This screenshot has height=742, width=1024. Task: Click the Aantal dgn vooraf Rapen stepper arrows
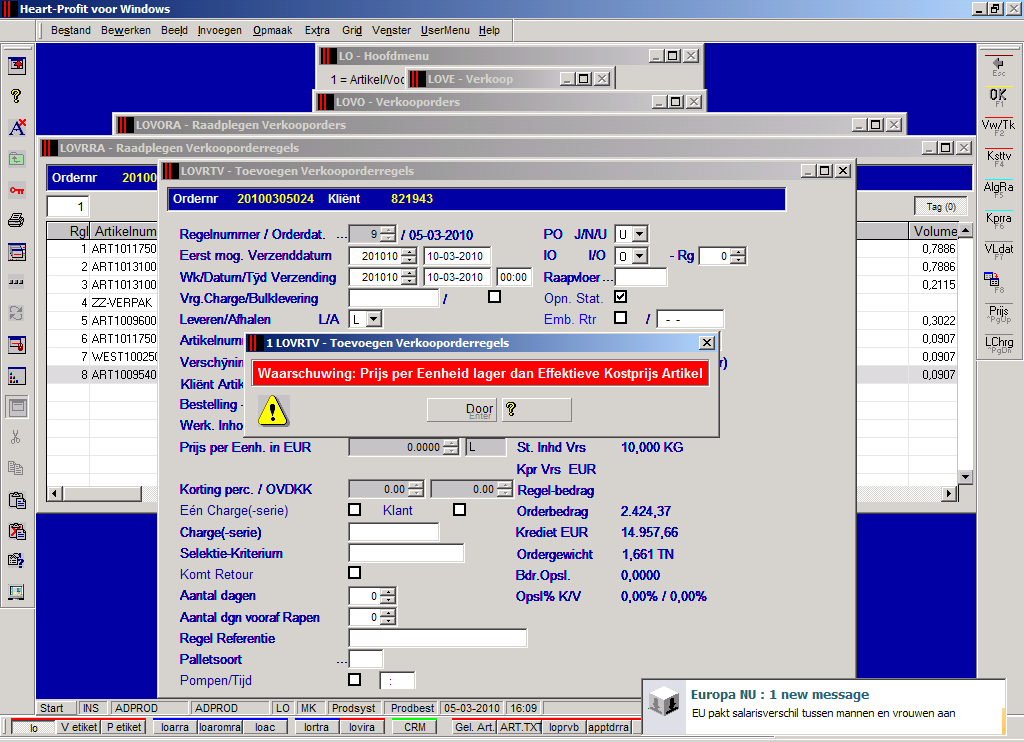[388, 617]
